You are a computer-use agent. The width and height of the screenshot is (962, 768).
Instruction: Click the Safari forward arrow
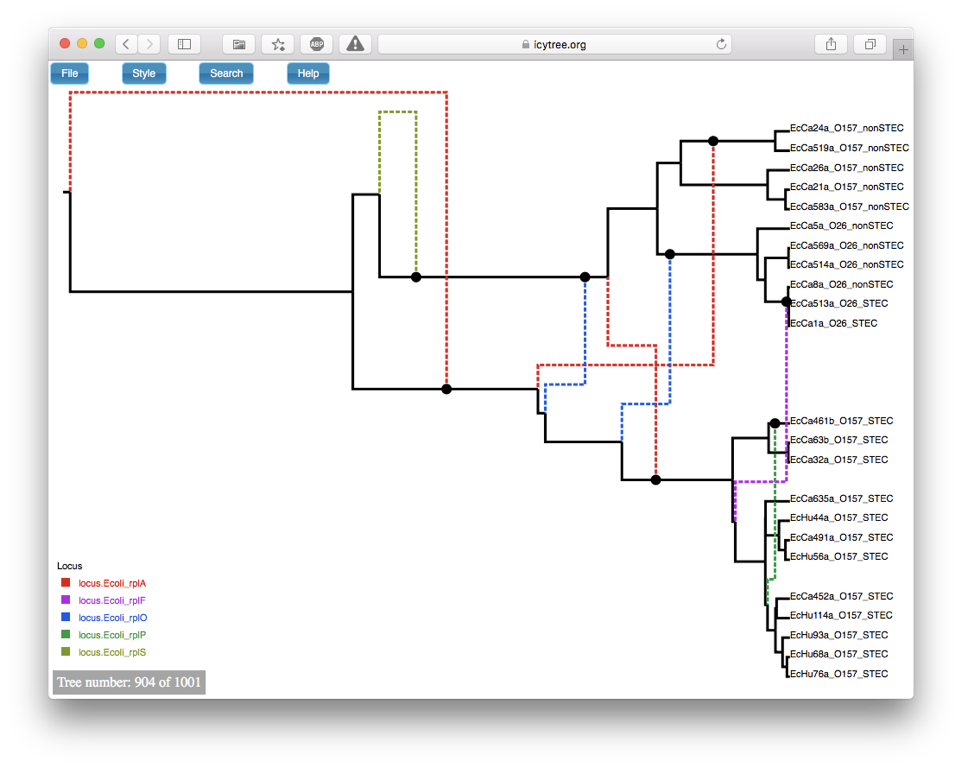point(149,44)
